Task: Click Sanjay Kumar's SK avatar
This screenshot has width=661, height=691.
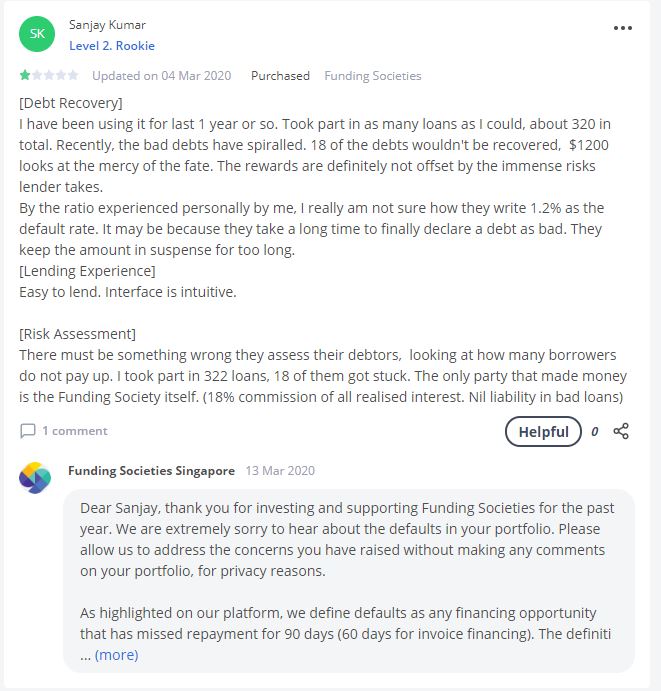Action: (37, 34)
